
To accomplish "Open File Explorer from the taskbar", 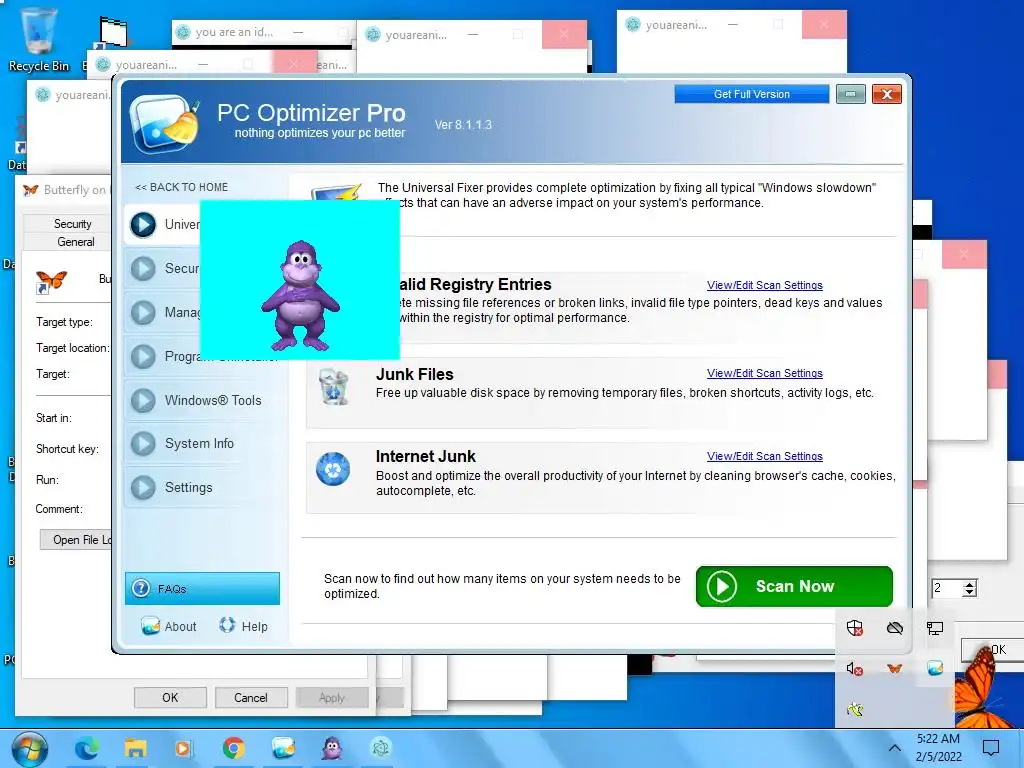I will point(136,748).
